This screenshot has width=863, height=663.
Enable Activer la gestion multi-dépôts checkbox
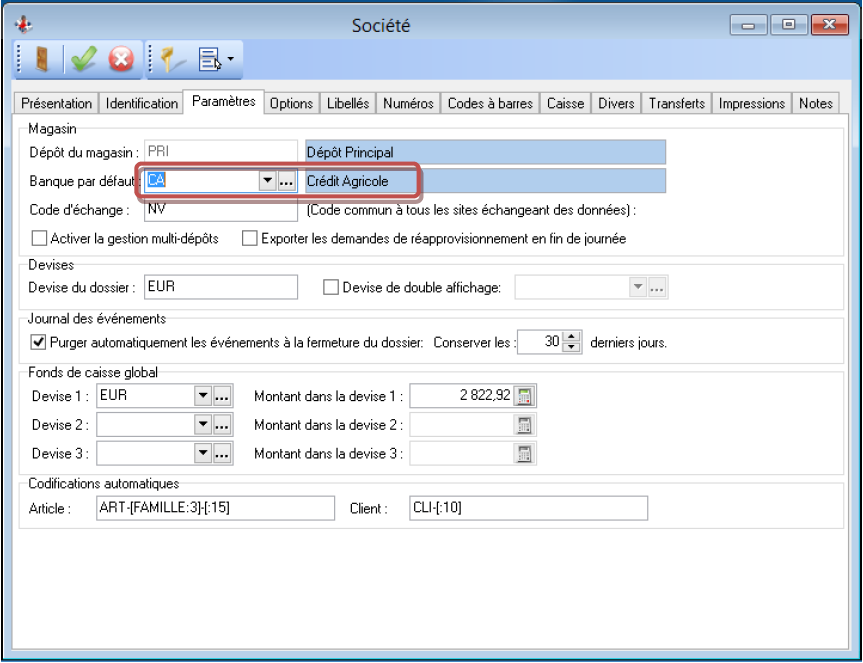click(40, 239)
